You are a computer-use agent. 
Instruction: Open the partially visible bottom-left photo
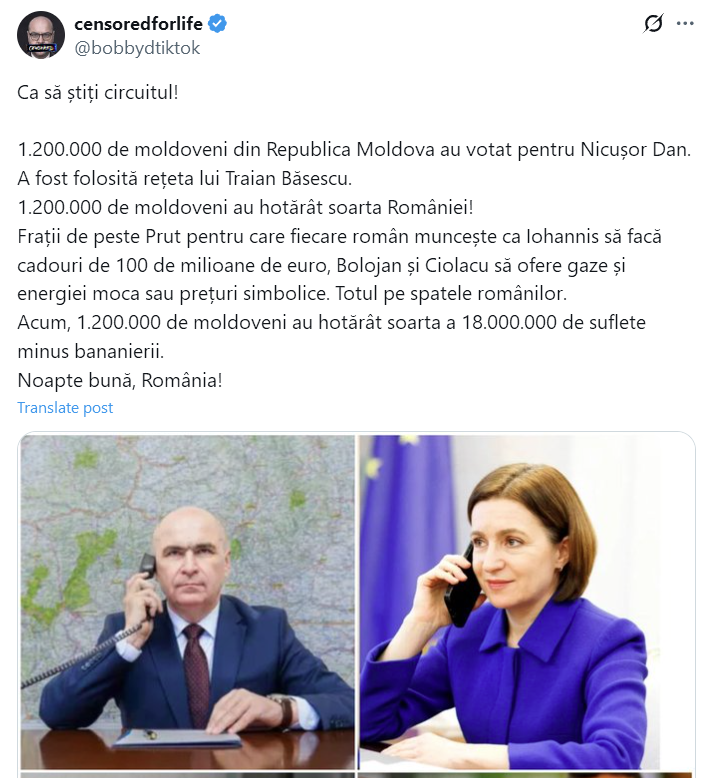pos(188,774)
